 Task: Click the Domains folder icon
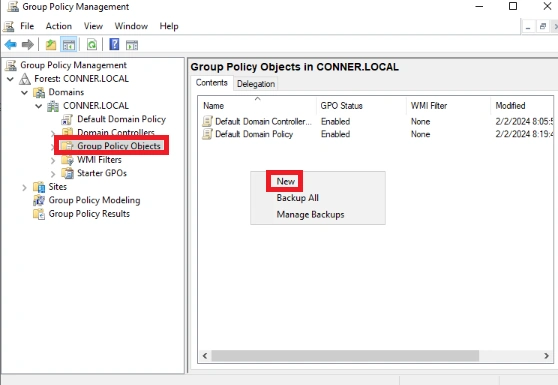coord(39,93)
